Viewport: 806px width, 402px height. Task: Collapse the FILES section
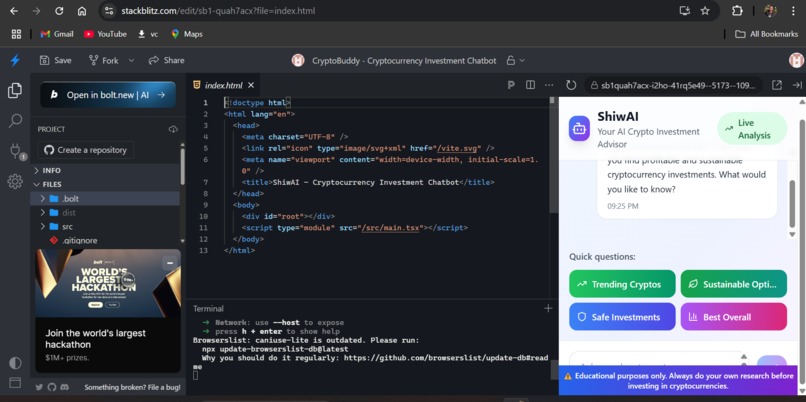click(105, 184)
